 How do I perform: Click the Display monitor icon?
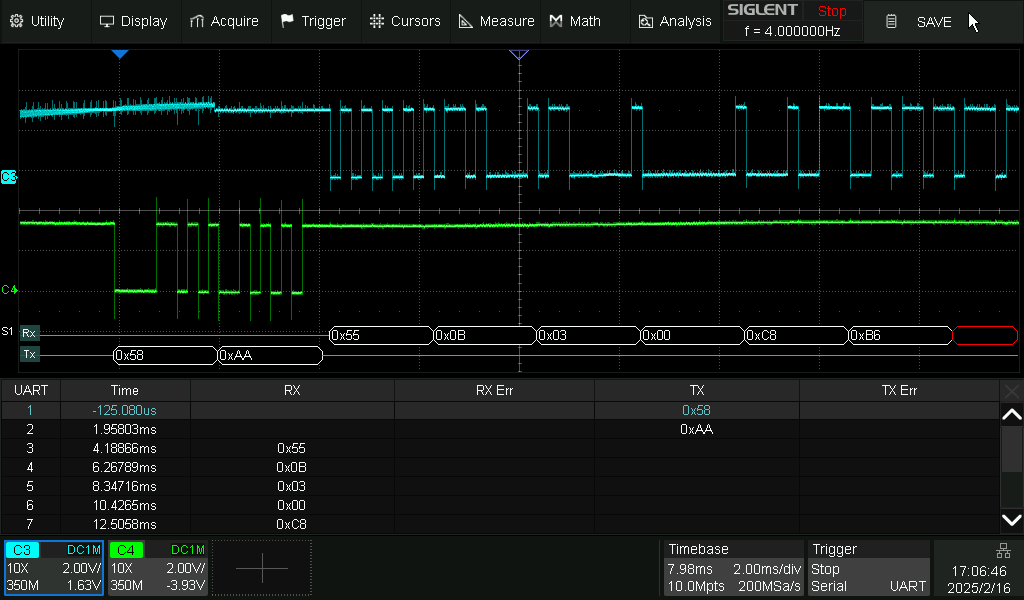tap(107, 21)
